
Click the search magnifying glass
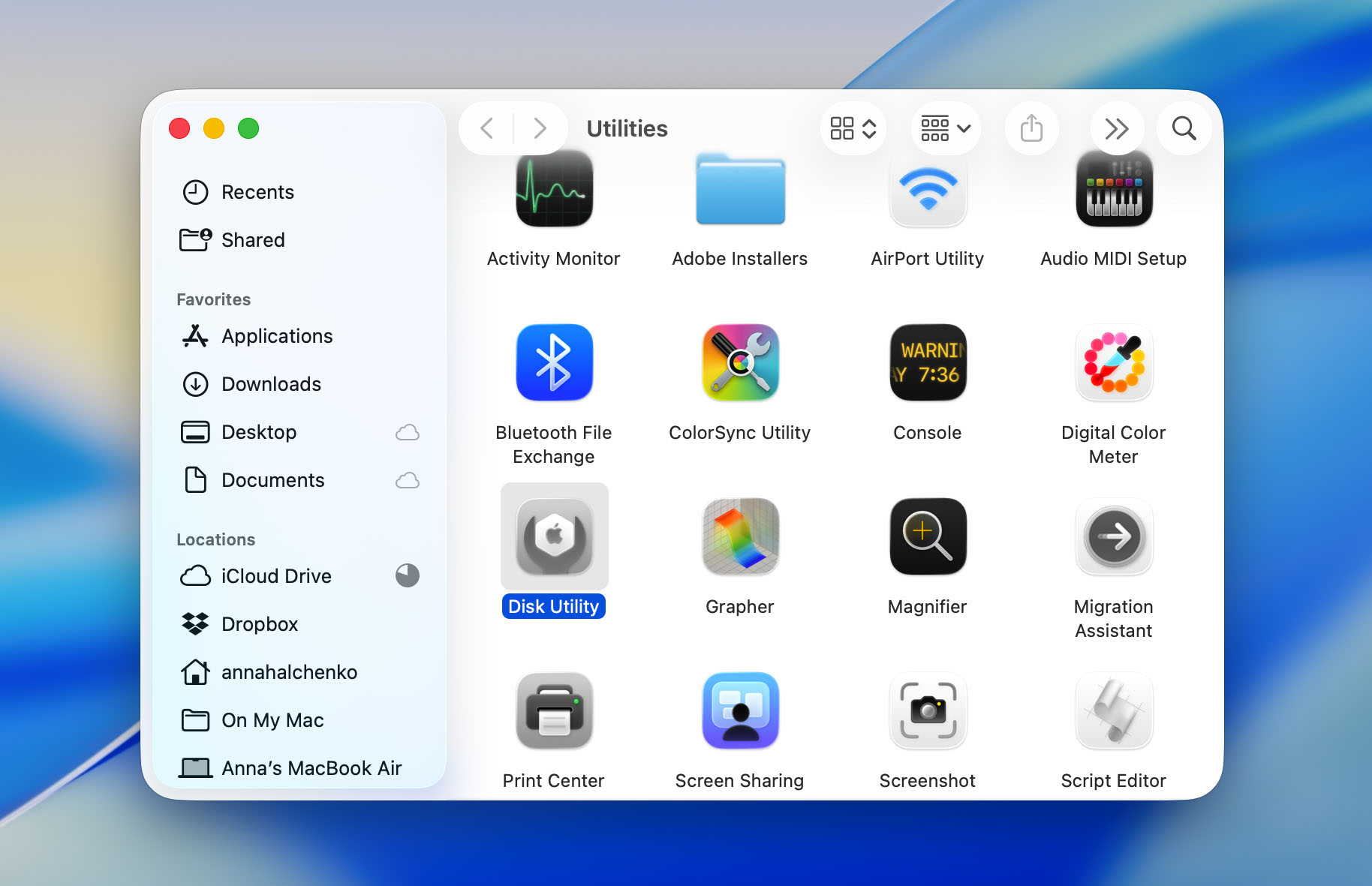(1184, 128)
